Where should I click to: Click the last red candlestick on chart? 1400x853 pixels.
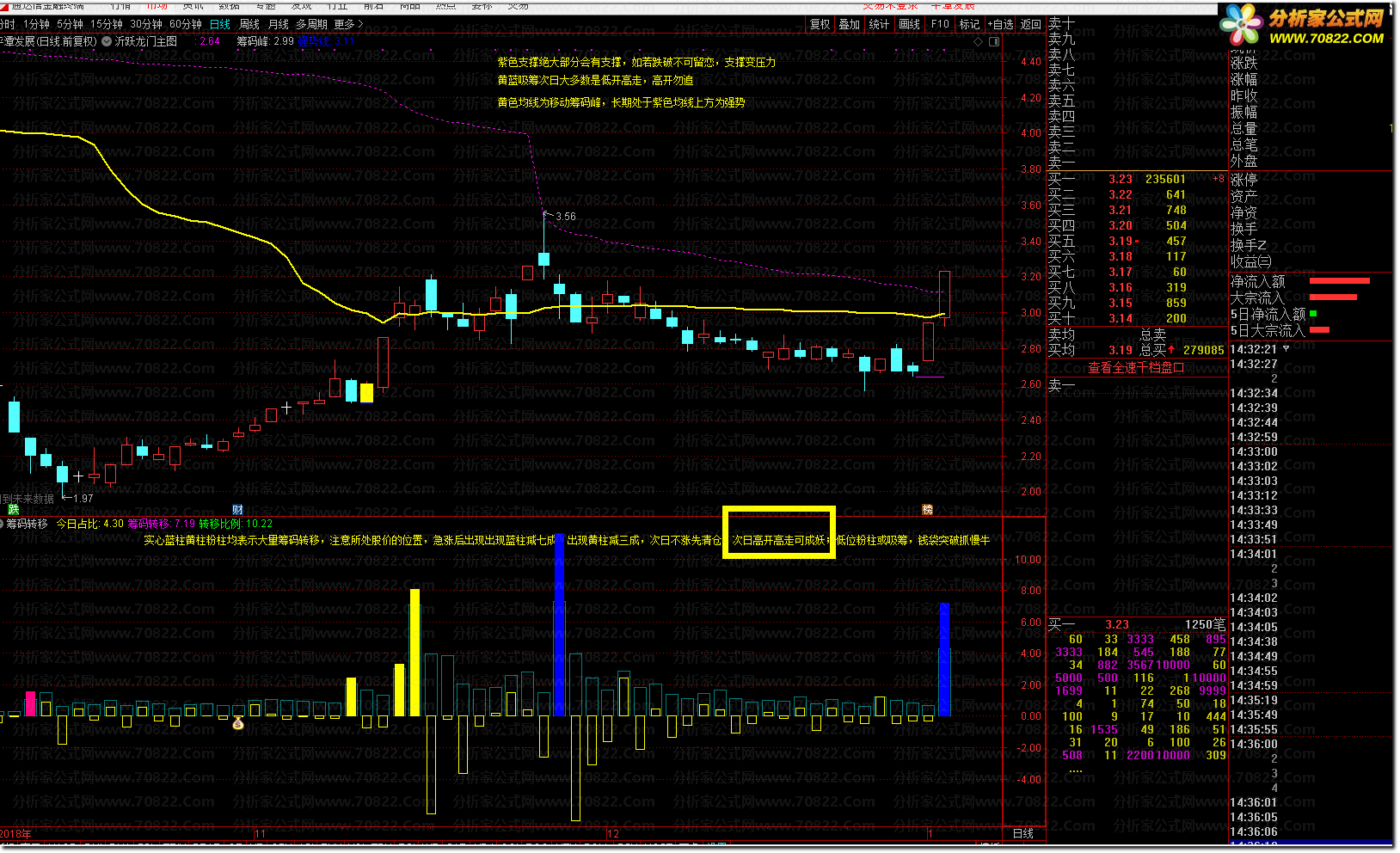(944, 293)
